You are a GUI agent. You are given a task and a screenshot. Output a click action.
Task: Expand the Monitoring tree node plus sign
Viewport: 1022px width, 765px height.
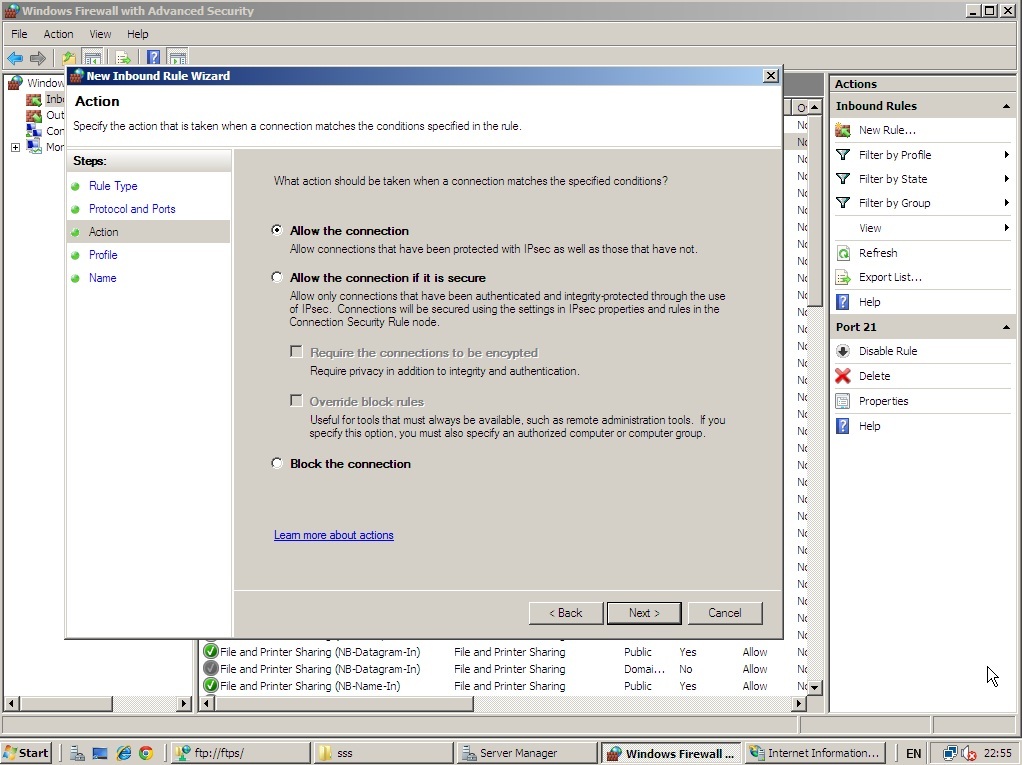[16, 147]
